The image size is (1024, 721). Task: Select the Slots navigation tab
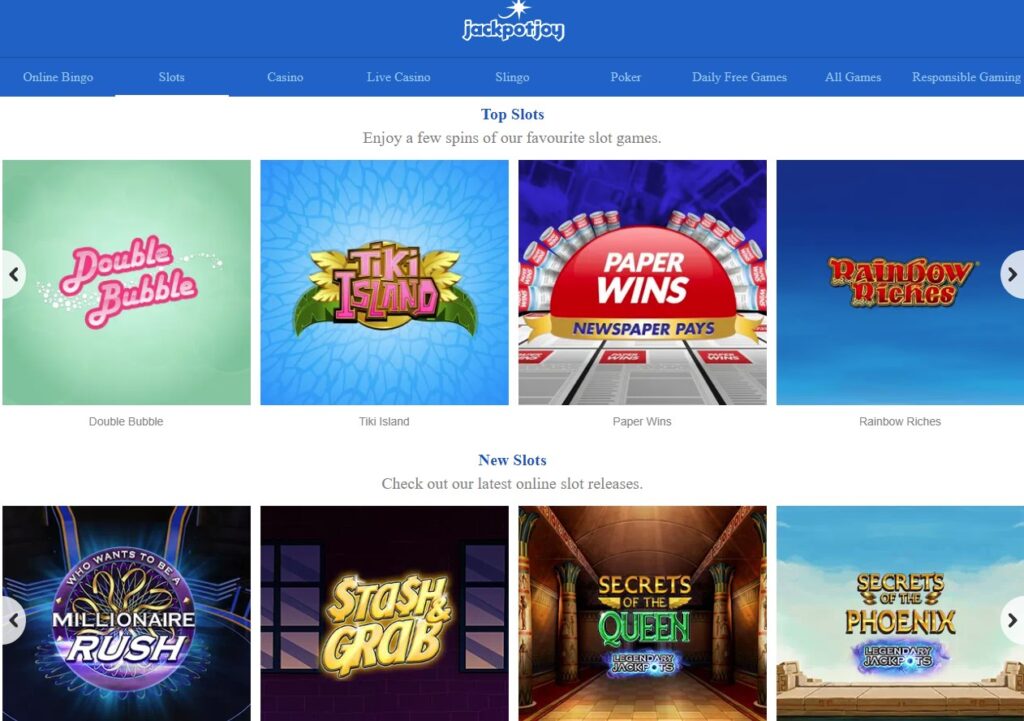pos(172,77)
